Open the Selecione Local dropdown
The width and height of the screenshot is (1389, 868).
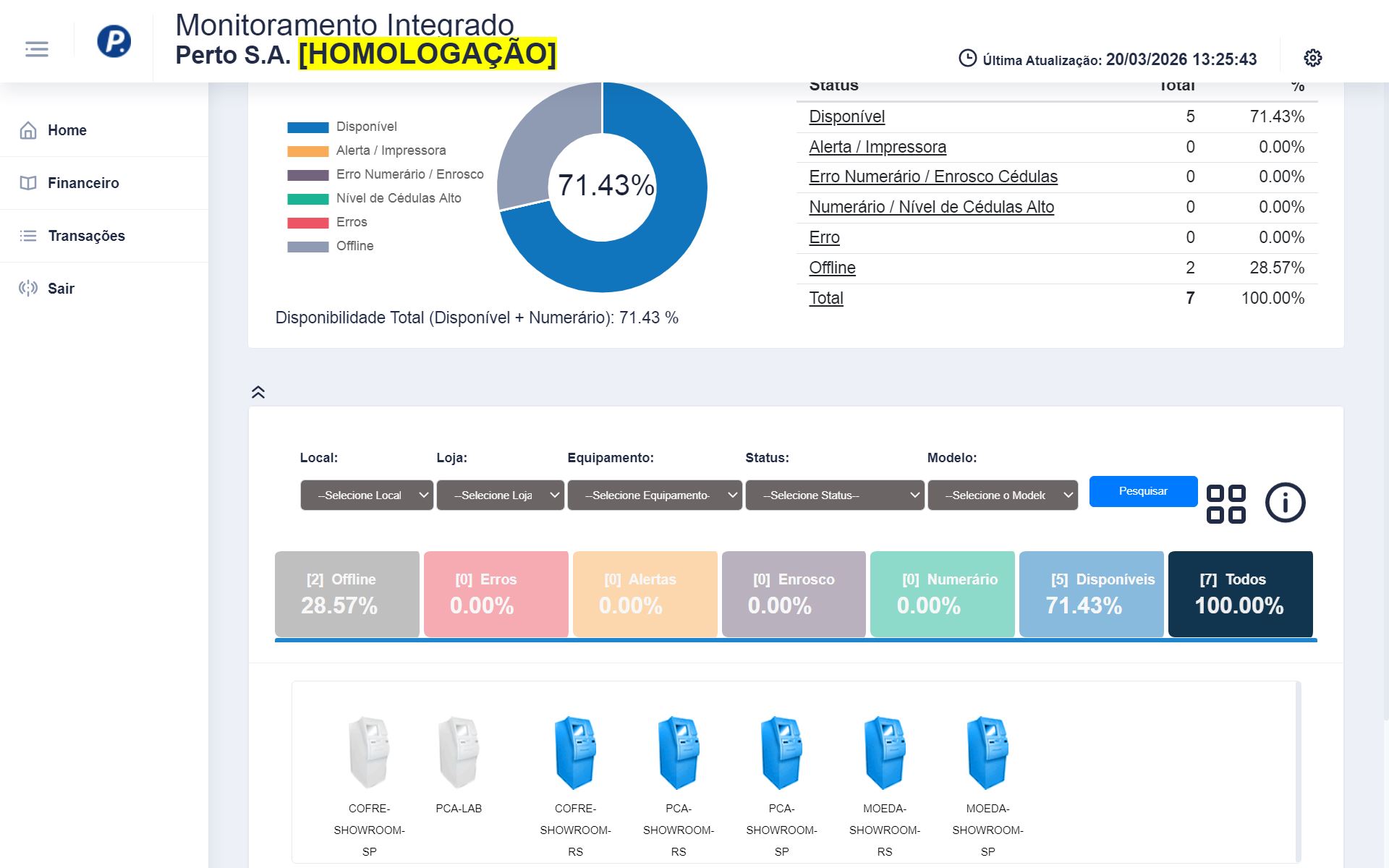point(366,495)
